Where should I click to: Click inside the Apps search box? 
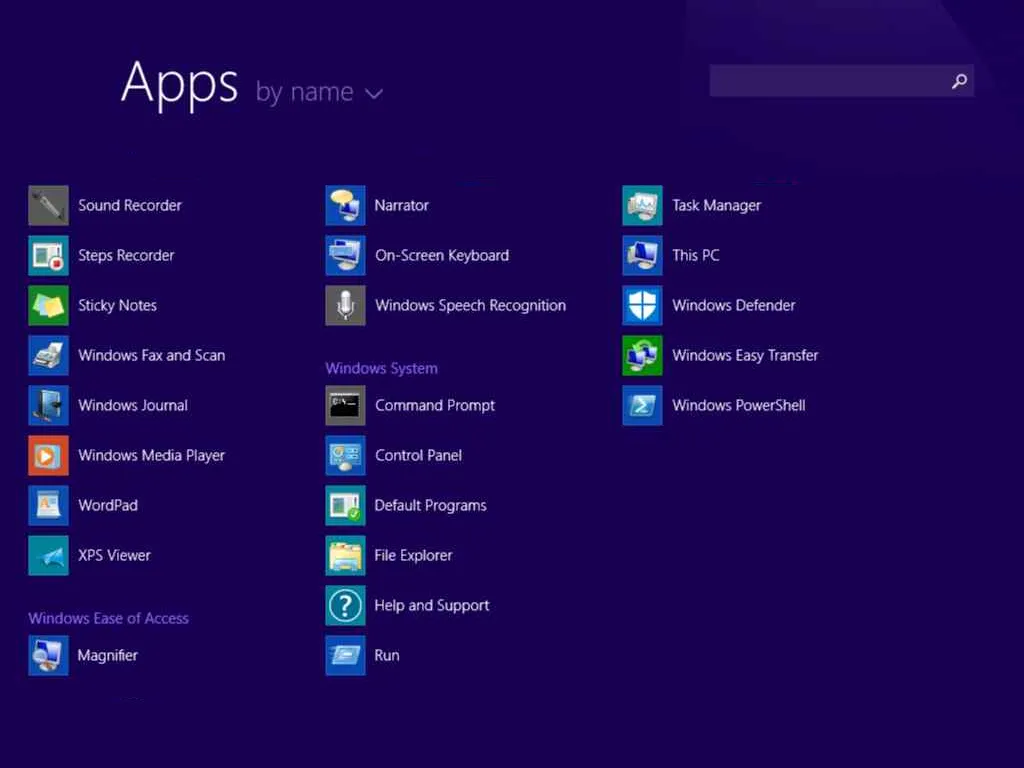(x=842, y=81)
